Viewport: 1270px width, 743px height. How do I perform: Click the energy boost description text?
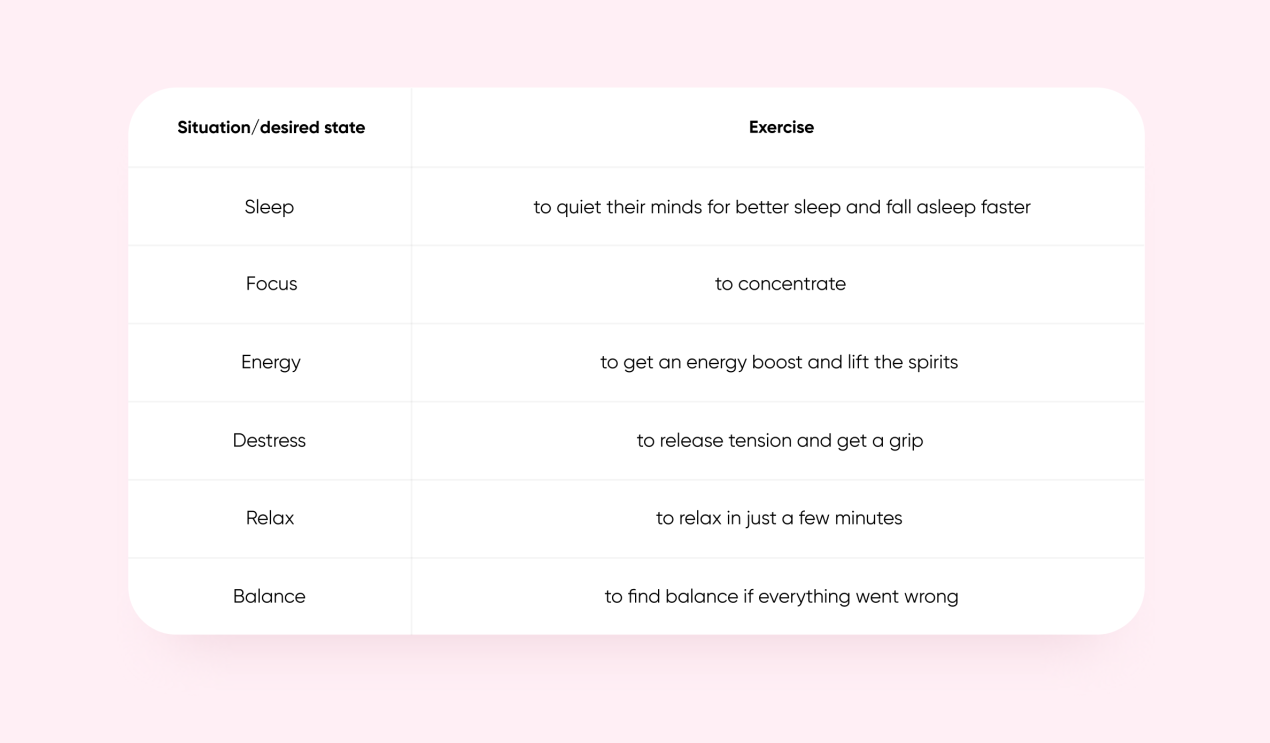coord(779,362)
